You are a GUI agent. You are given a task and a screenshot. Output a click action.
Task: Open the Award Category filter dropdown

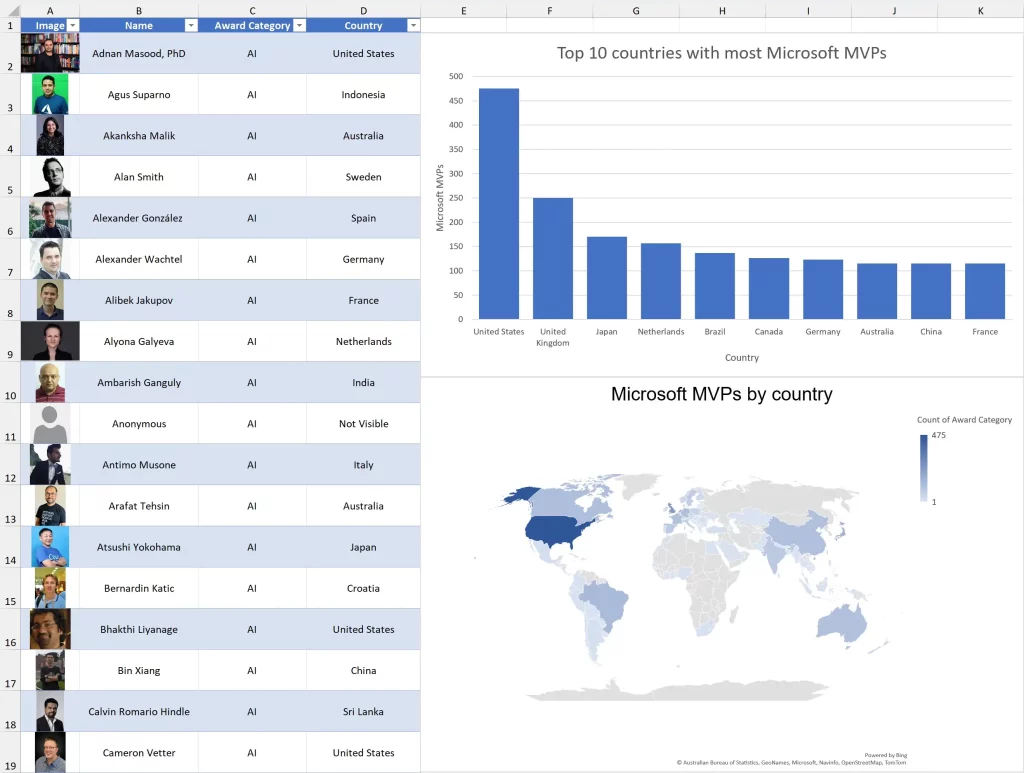299,25
